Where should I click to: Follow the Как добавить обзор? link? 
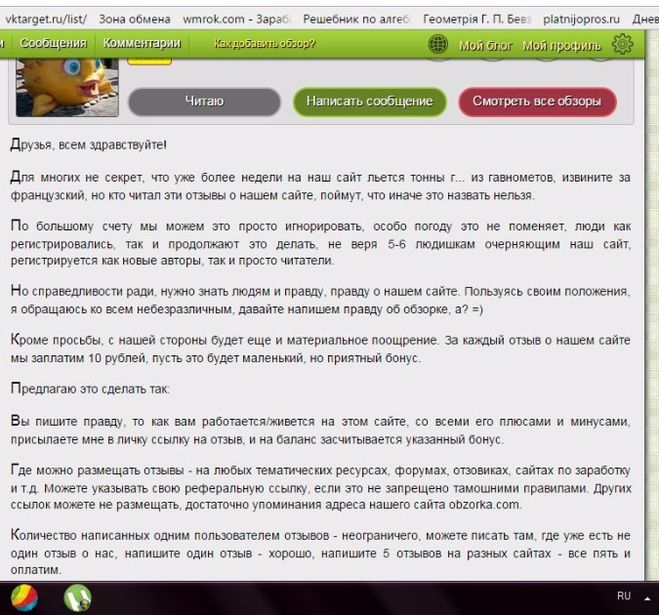265,44
